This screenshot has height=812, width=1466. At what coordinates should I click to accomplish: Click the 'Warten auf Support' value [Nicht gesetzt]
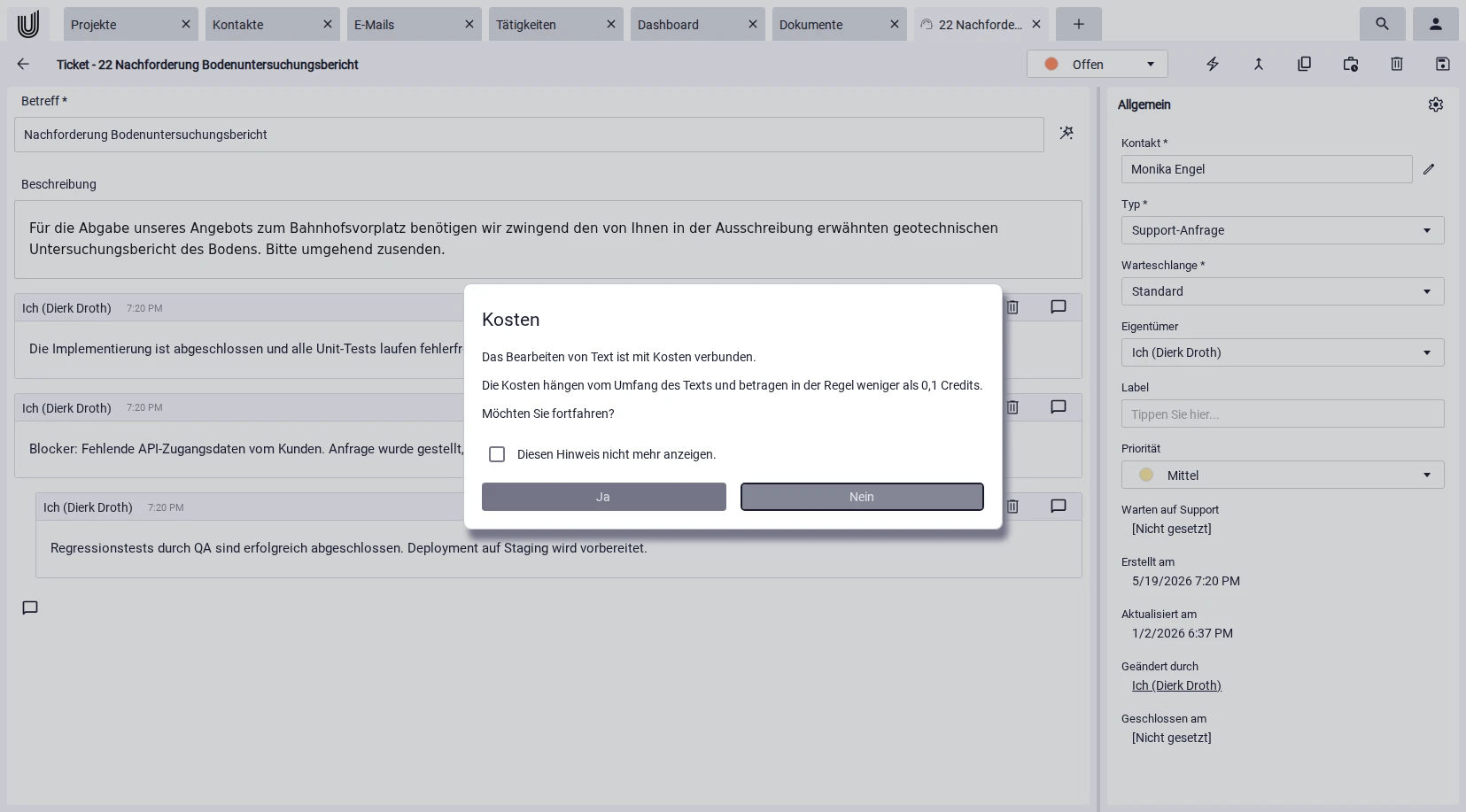tap(1171, 529)
